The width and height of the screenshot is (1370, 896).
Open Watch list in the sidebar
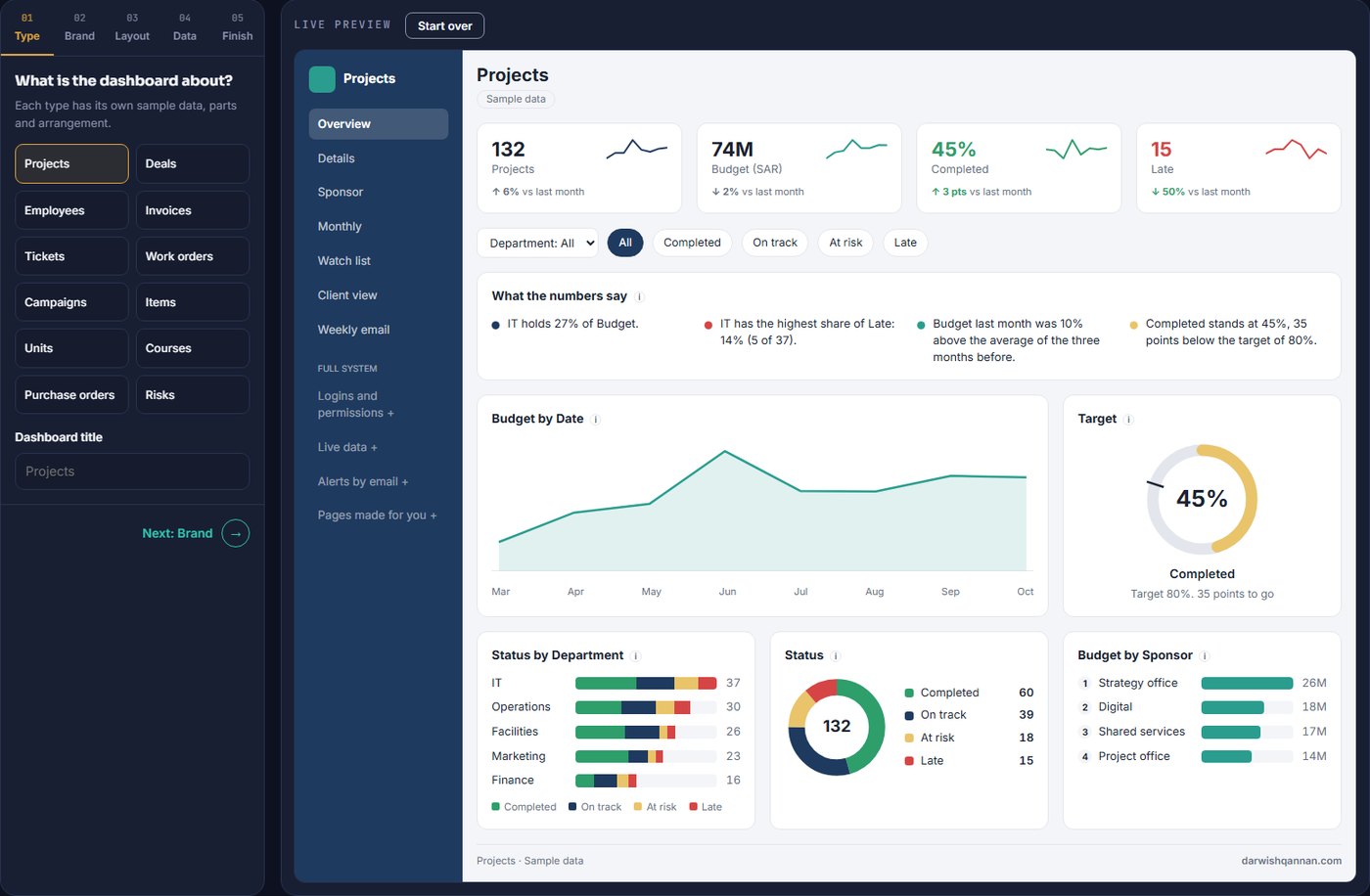(x=379, y=261)
